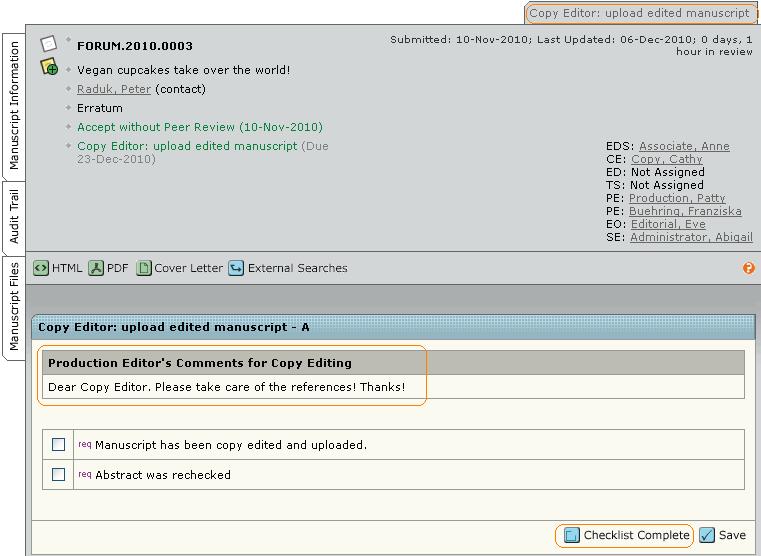761x556 pixels.
Task: Open the Copy, Cathy link
Action: point(666,159)
